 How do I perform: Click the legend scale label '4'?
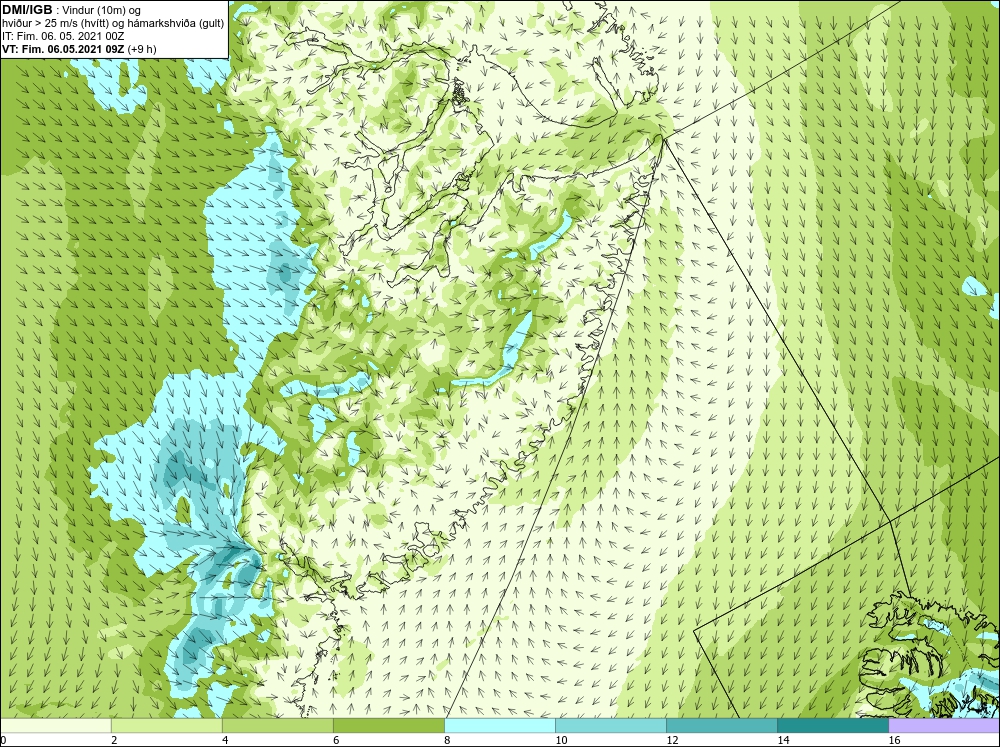(225, 740)
